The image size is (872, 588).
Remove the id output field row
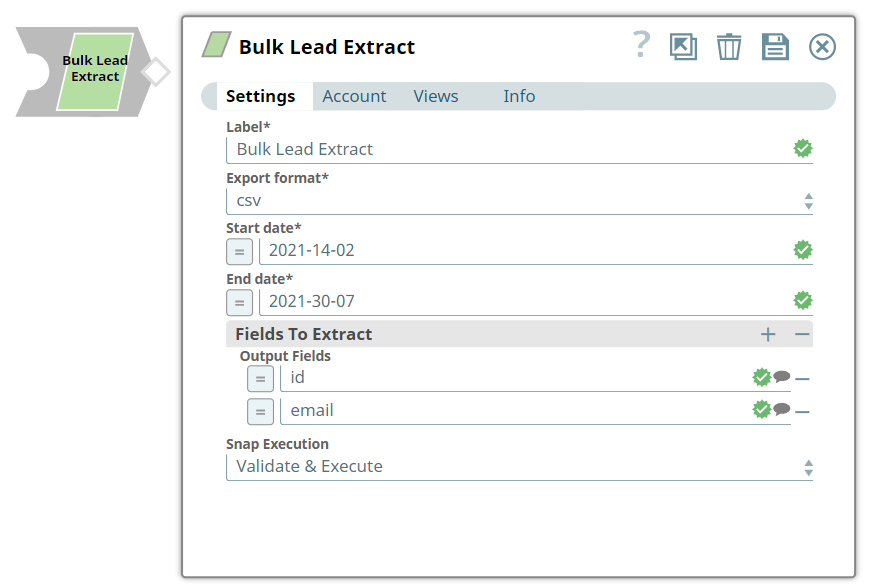tap(802, 379)
